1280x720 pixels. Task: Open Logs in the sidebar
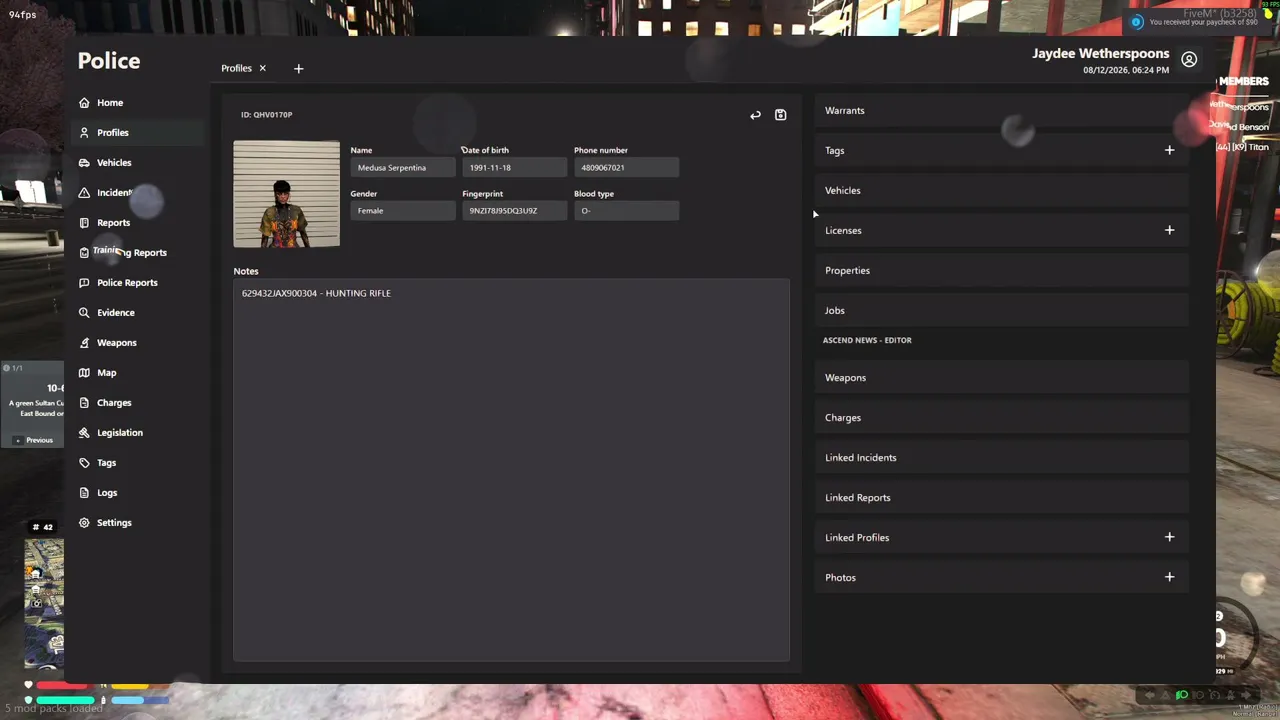(x=138, y=492)
